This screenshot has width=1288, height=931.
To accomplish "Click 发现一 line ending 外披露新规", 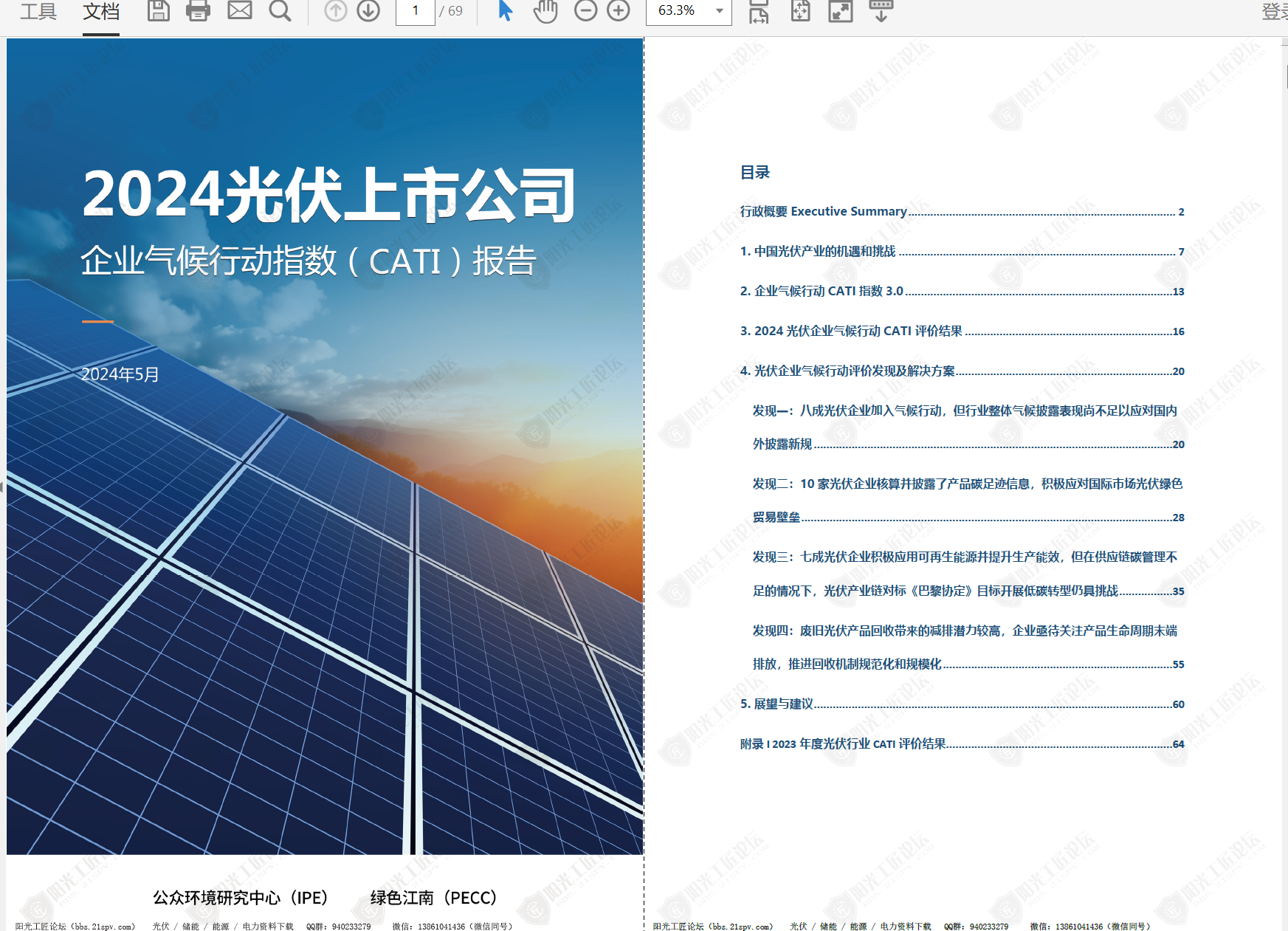I will tap(968, 444).
